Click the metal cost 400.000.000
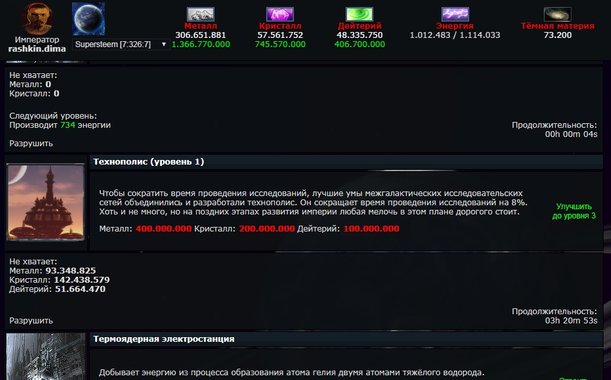Image resolution: width=611 pixels, height=380 pixels. pos(164,229)
